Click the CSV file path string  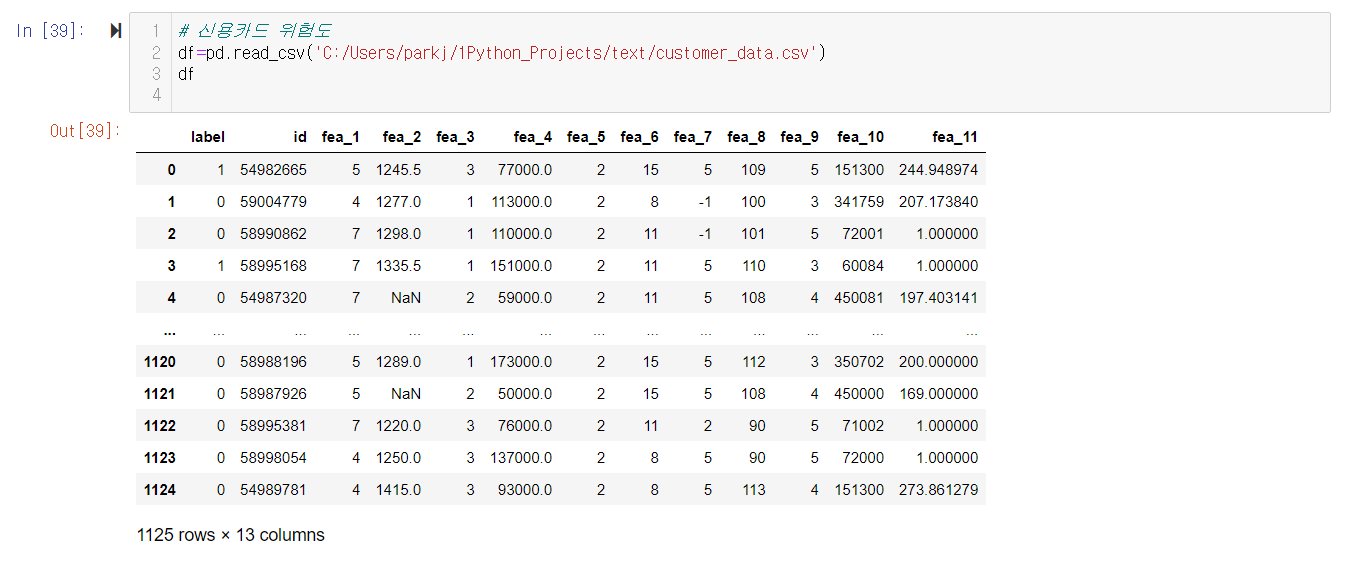coord(566,53)
